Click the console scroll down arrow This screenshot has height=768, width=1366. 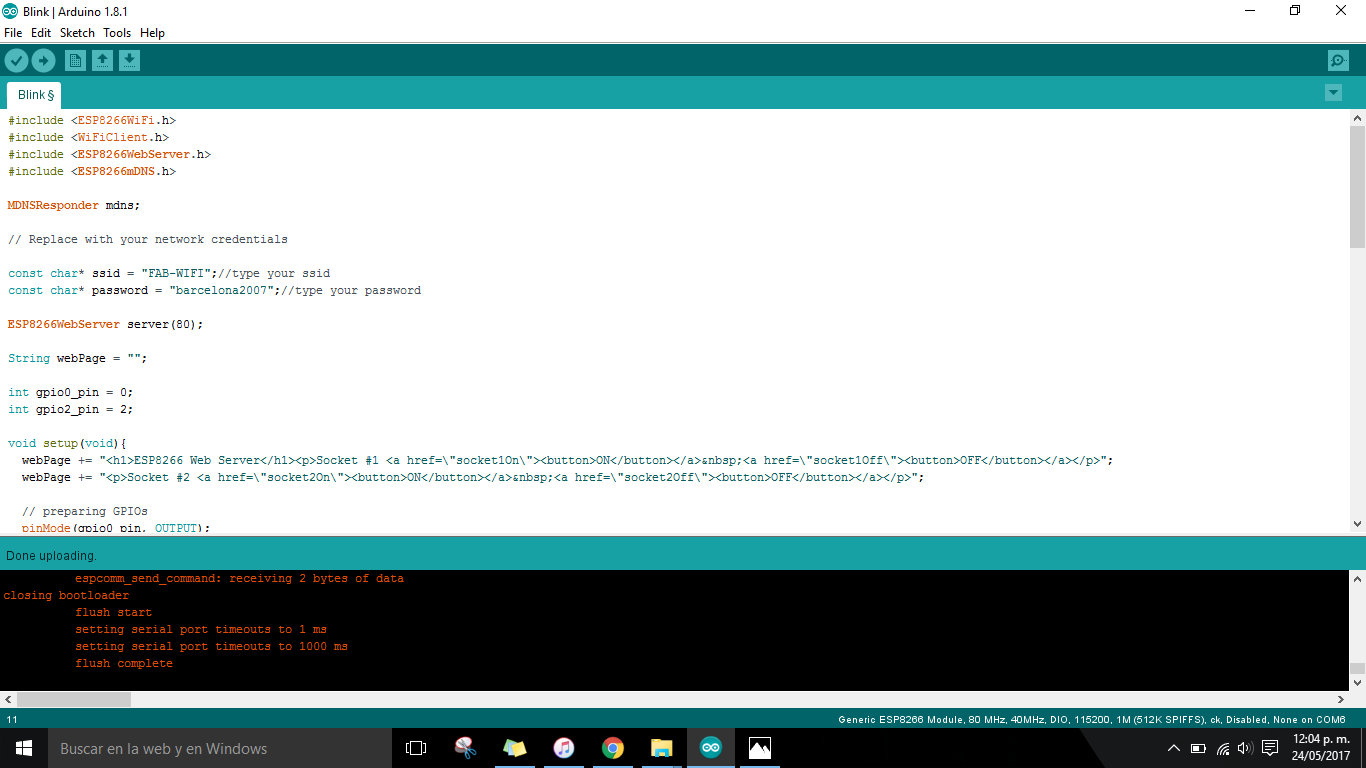click(1357, 682)
